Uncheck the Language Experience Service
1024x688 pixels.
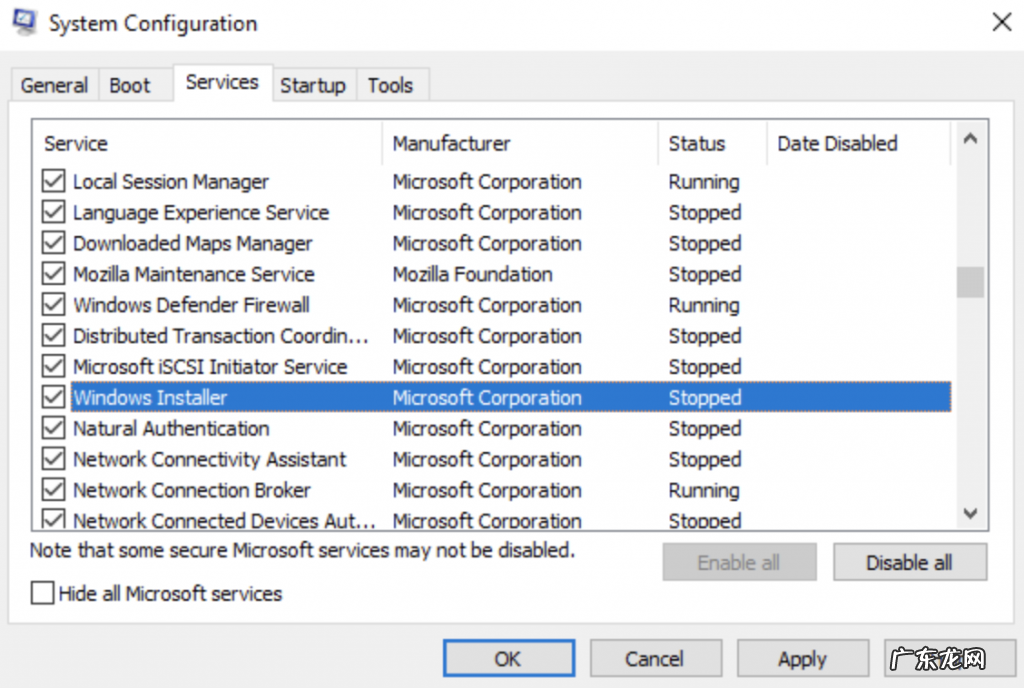[x=53, y=212]
